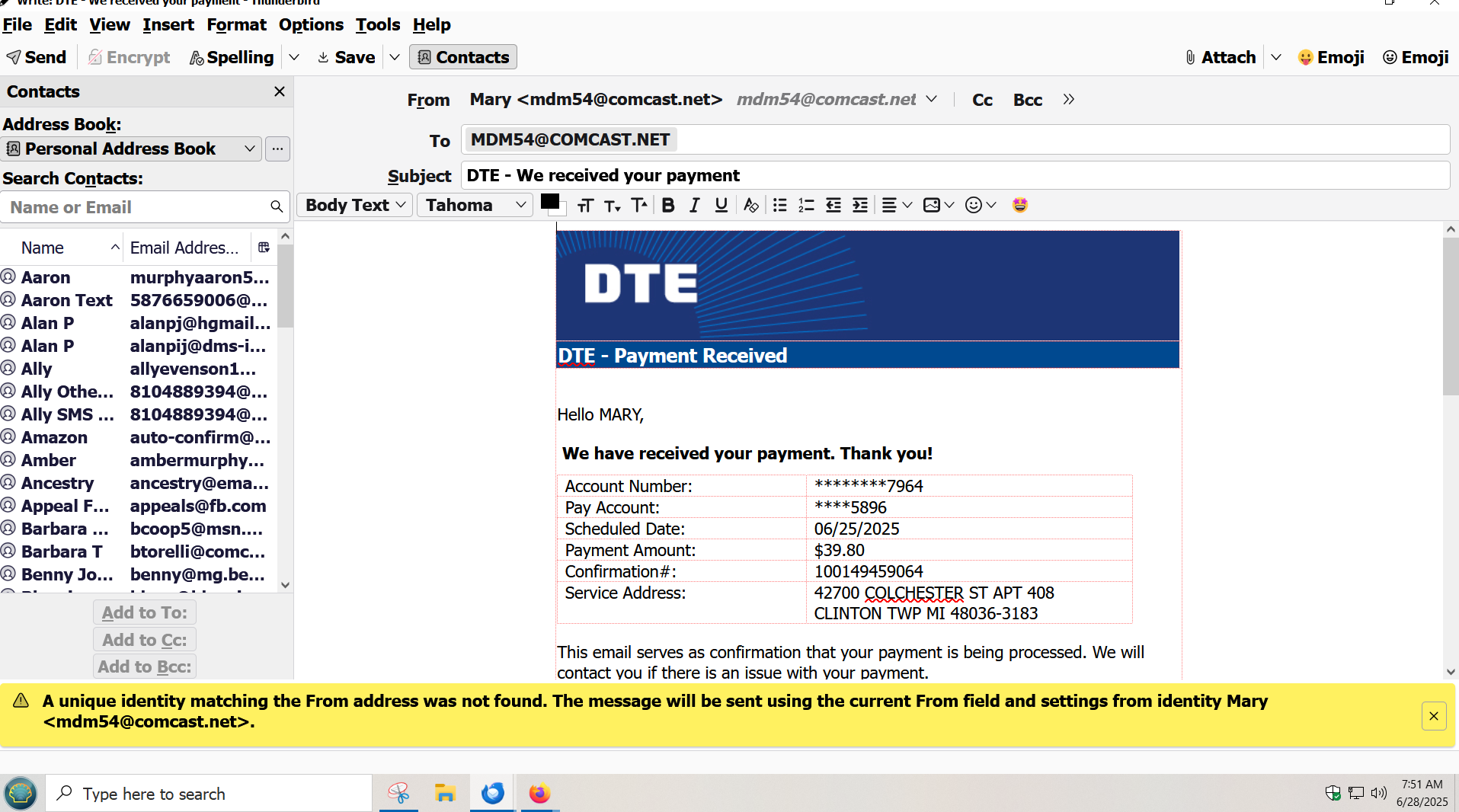
Task: Open the alignment dropdown arrow
Action: tap(907, 205)
